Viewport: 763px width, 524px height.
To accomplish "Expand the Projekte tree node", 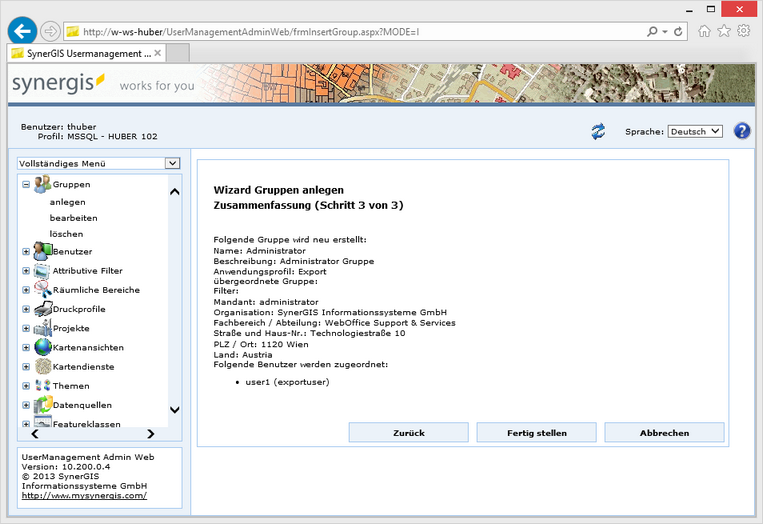I will (26, 329).
